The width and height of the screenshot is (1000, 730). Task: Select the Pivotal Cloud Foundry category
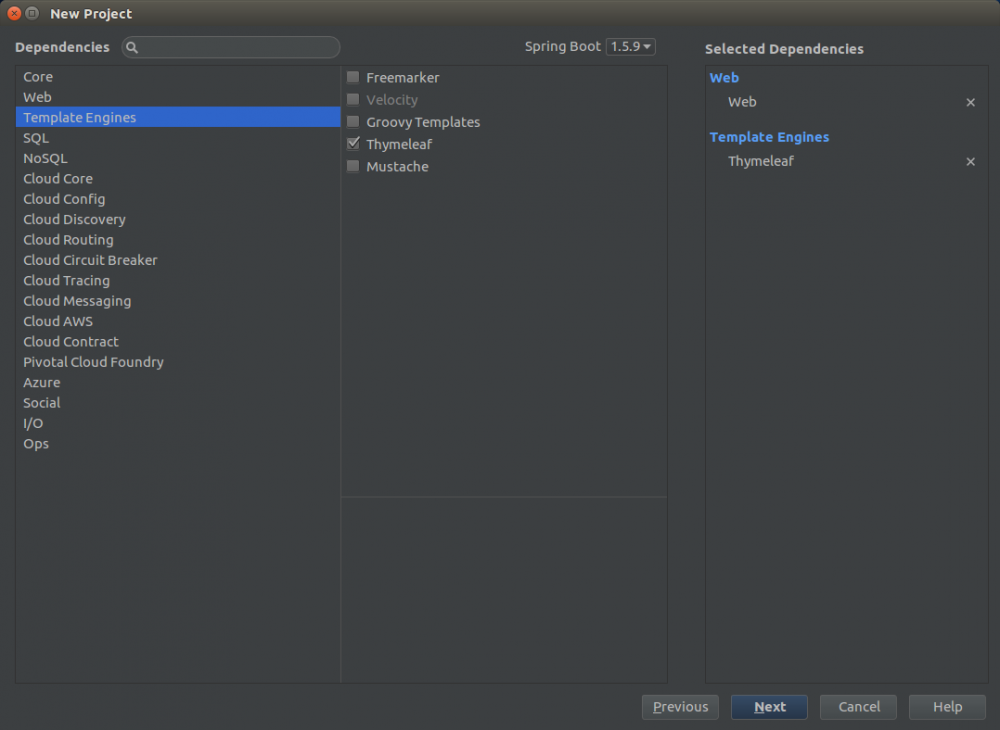93,362
